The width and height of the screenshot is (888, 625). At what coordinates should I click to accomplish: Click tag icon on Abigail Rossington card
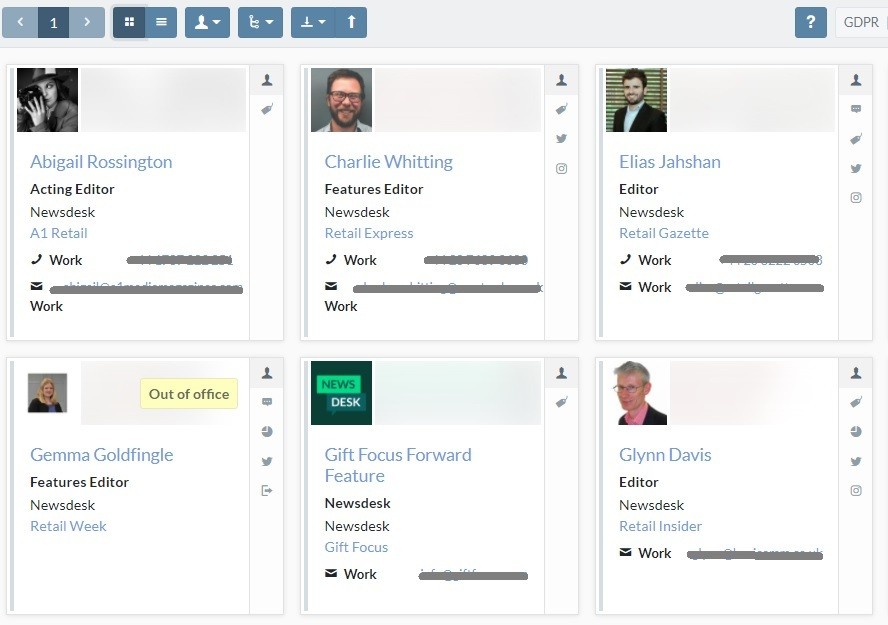click(x=267, y=109)
